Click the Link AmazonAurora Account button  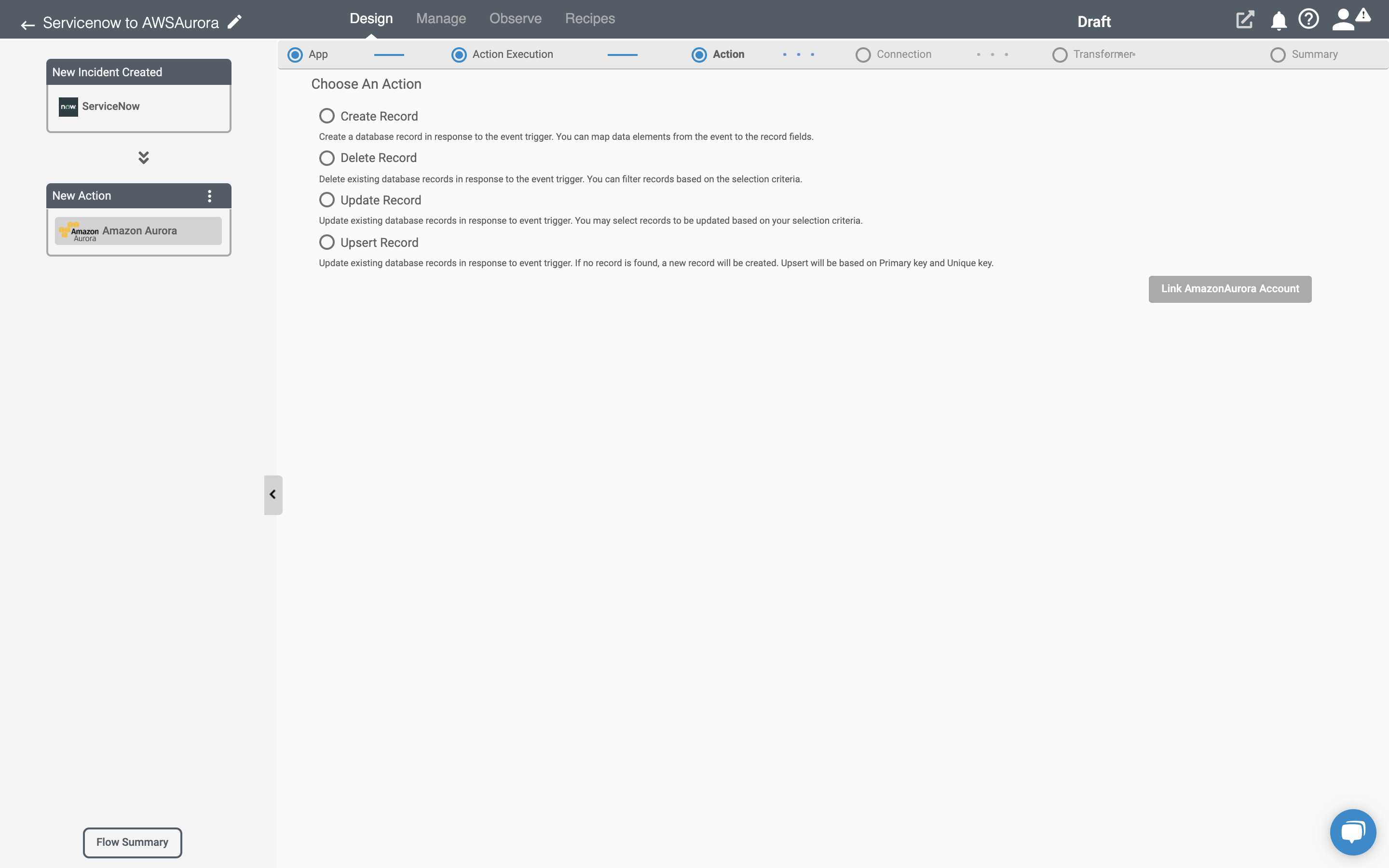(x=1230, y=289)
